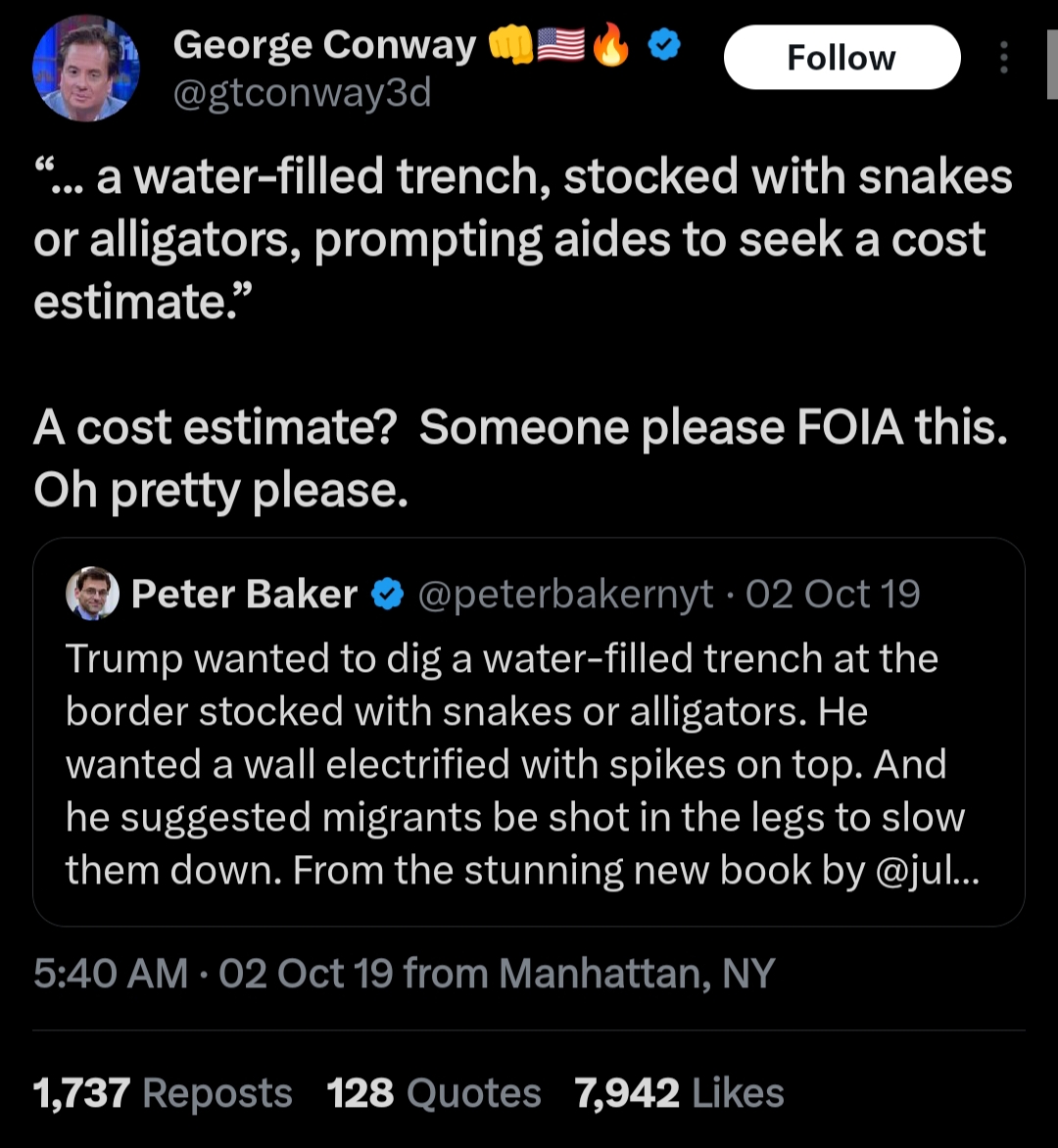Click the US flag emoji in the name
1058x1148 pixels.
click(561, 45)
